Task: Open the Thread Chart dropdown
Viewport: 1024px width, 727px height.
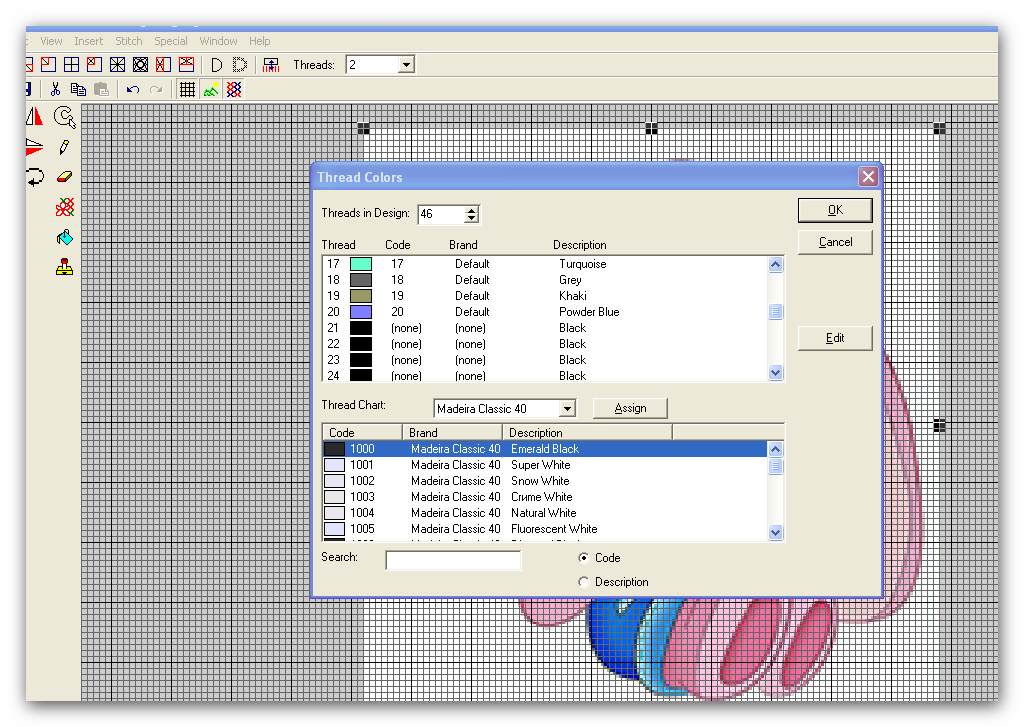Action: coord(567,409)
